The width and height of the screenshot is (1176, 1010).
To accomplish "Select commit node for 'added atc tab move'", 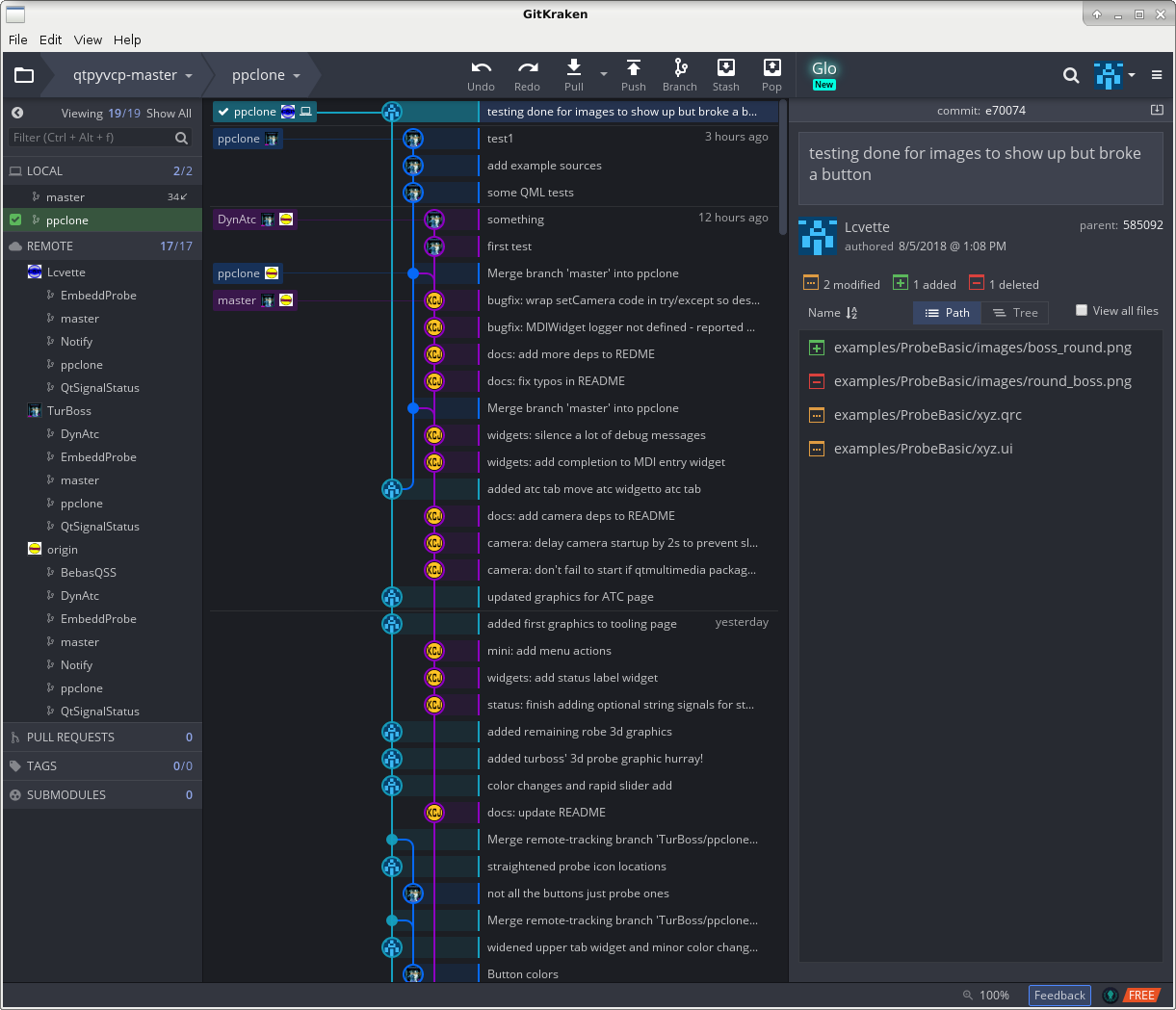I will 391,489.
